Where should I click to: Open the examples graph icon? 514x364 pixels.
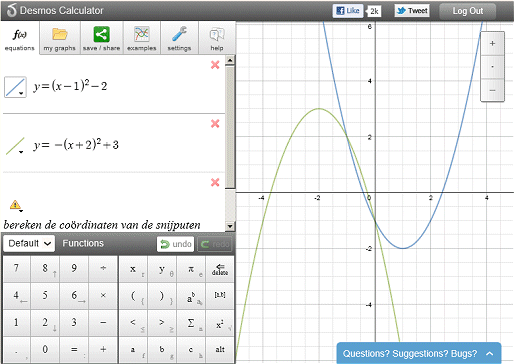142,34
